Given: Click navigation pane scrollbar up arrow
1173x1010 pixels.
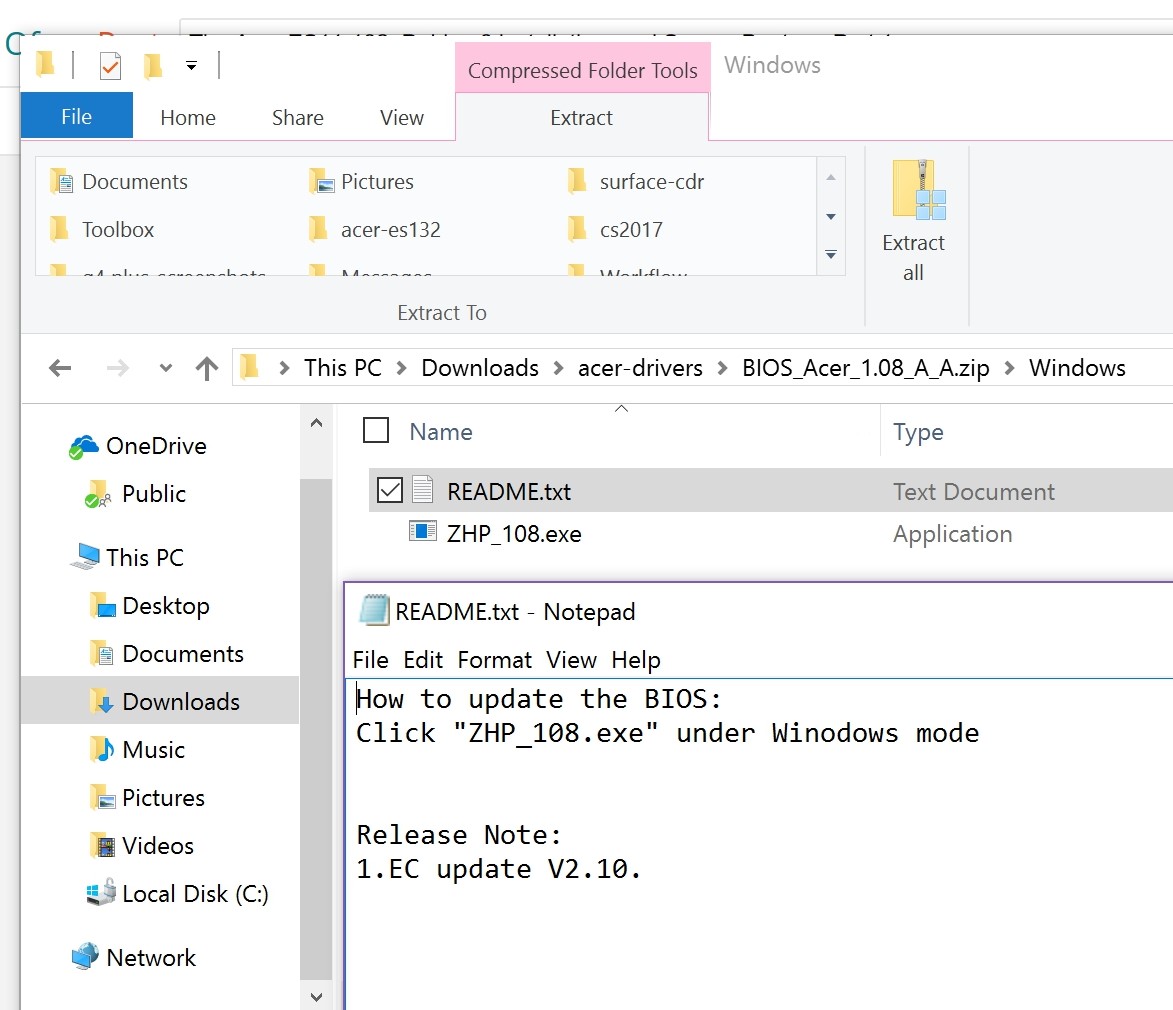Looking at the screenshot, I should [x=316, y=423].
